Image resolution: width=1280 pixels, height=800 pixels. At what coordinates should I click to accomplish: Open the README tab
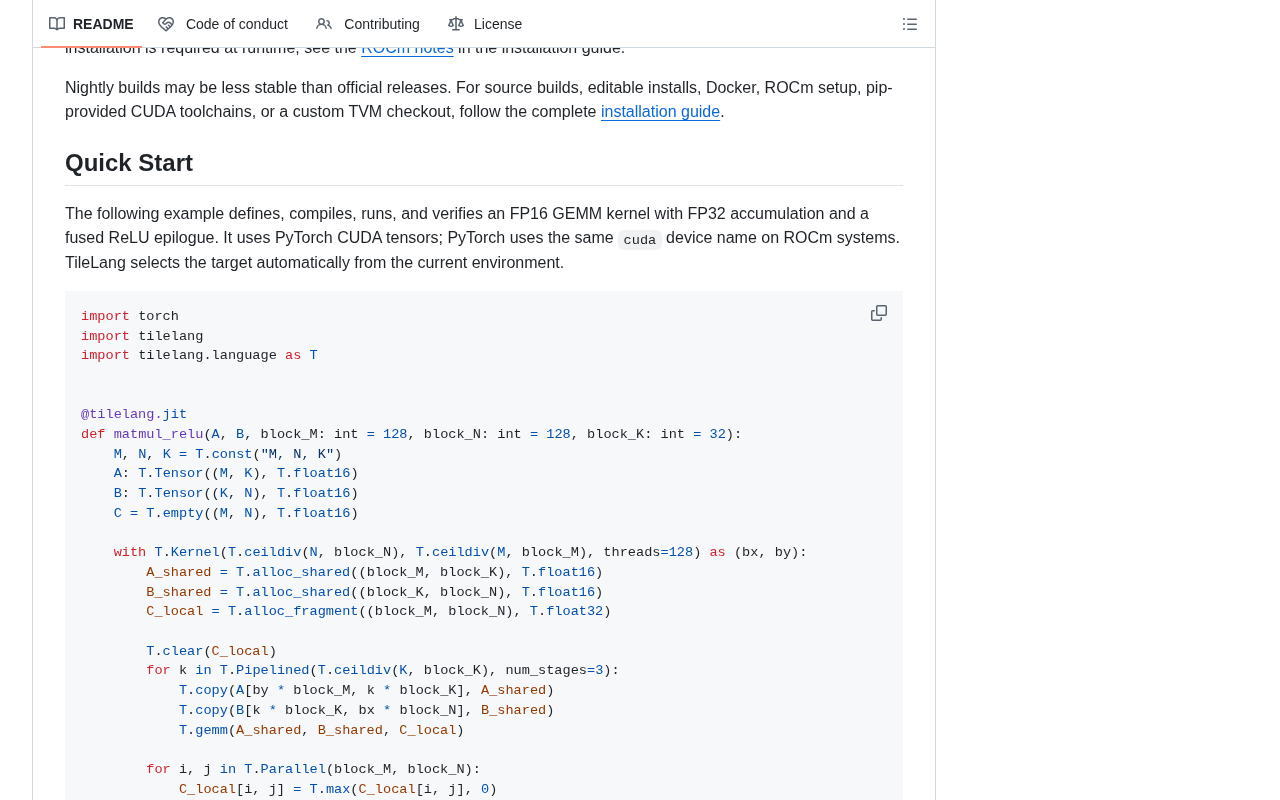[91, 24]
